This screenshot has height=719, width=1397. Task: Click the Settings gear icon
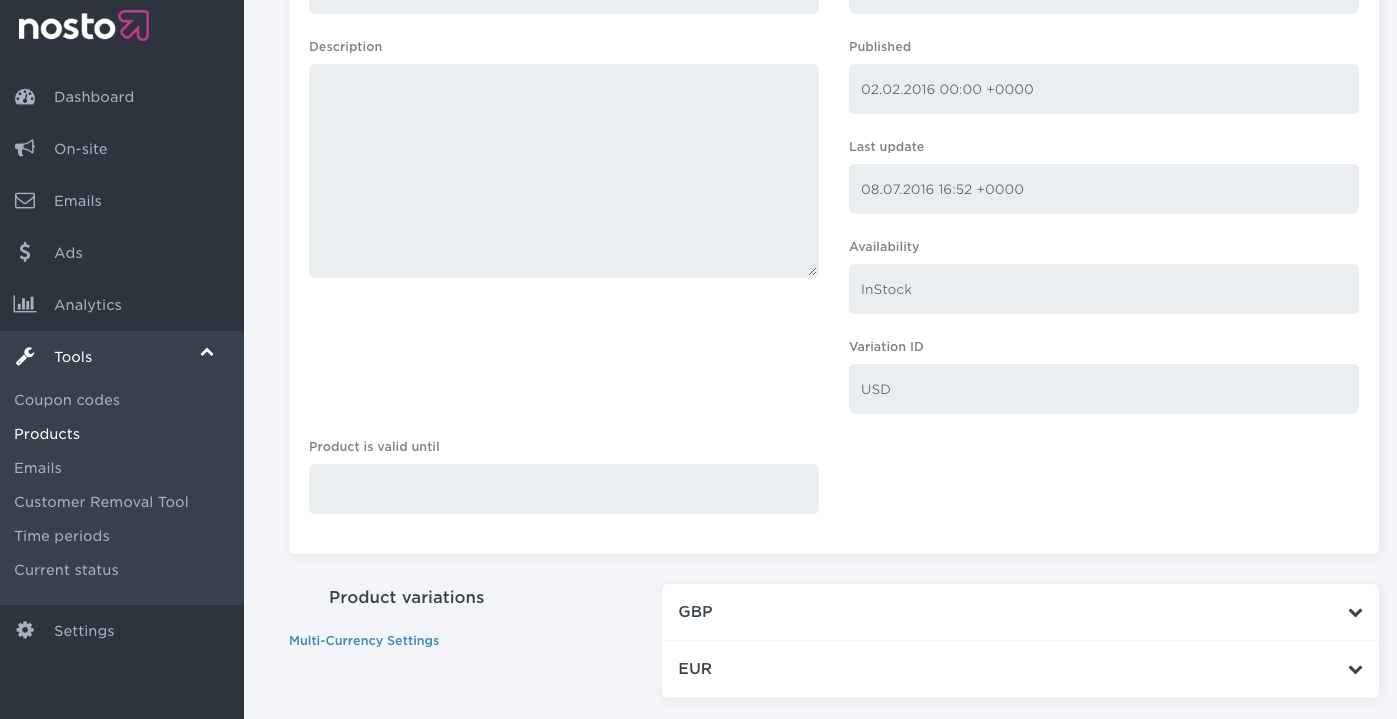point(25,631)
